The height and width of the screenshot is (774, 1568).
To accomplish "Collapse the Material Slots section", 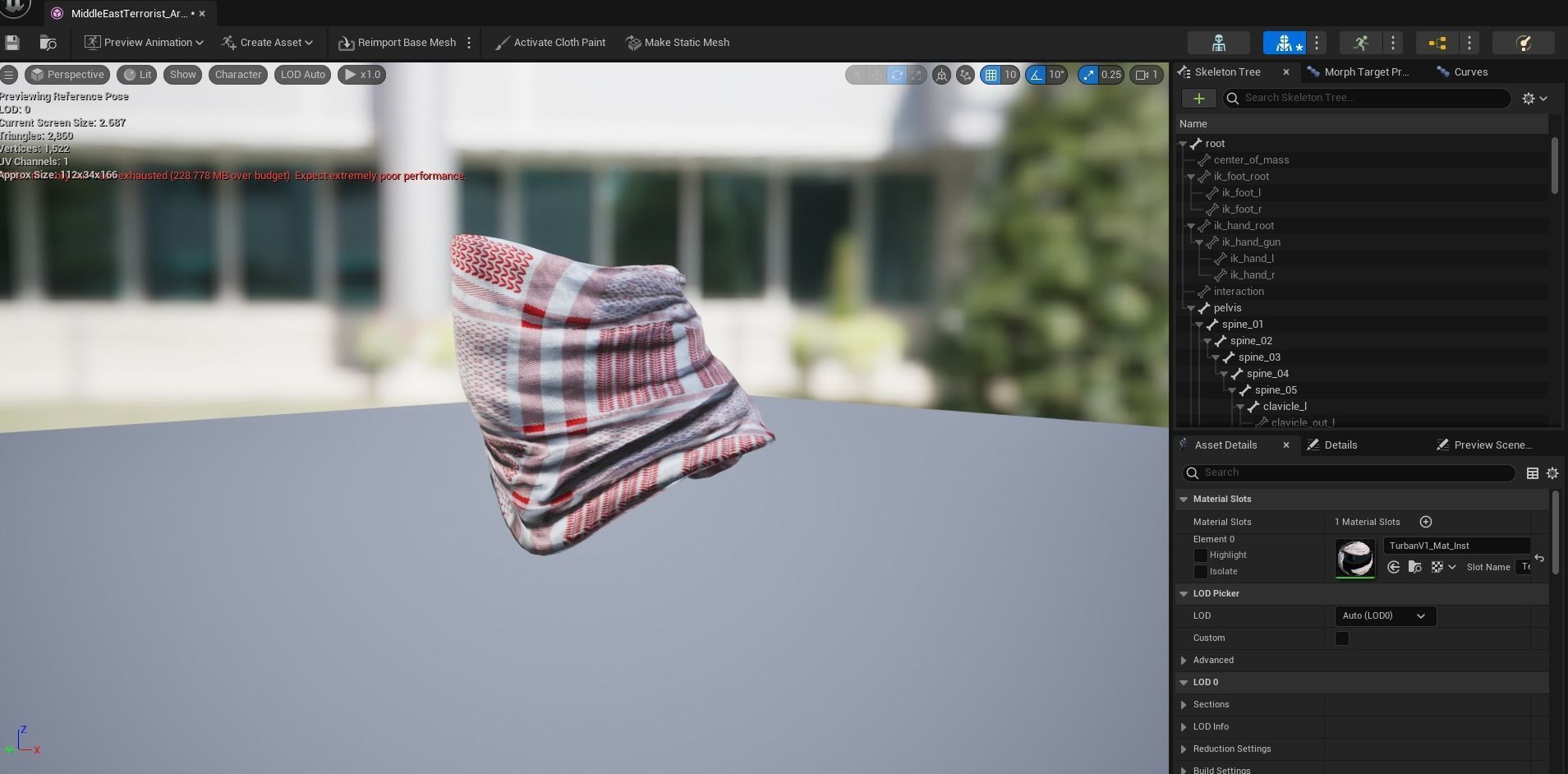I will click(x=1184, y=500).
